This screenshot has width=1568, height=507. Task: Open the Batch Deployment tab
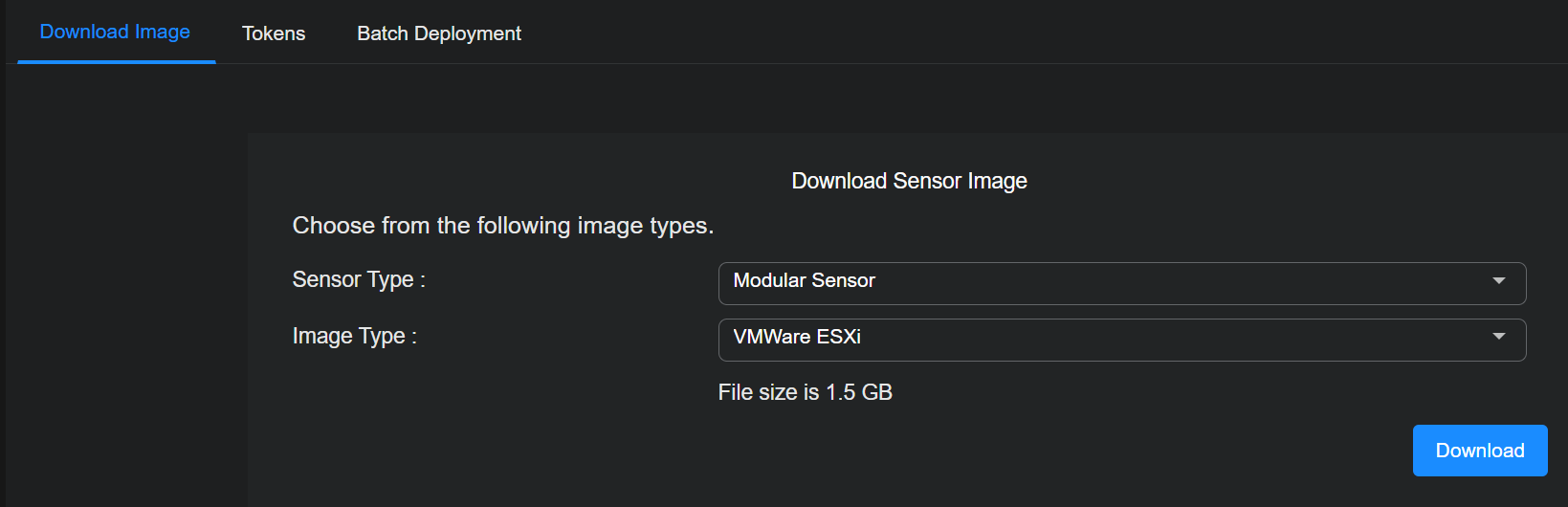pyautogui.click(x=439, y=33)
